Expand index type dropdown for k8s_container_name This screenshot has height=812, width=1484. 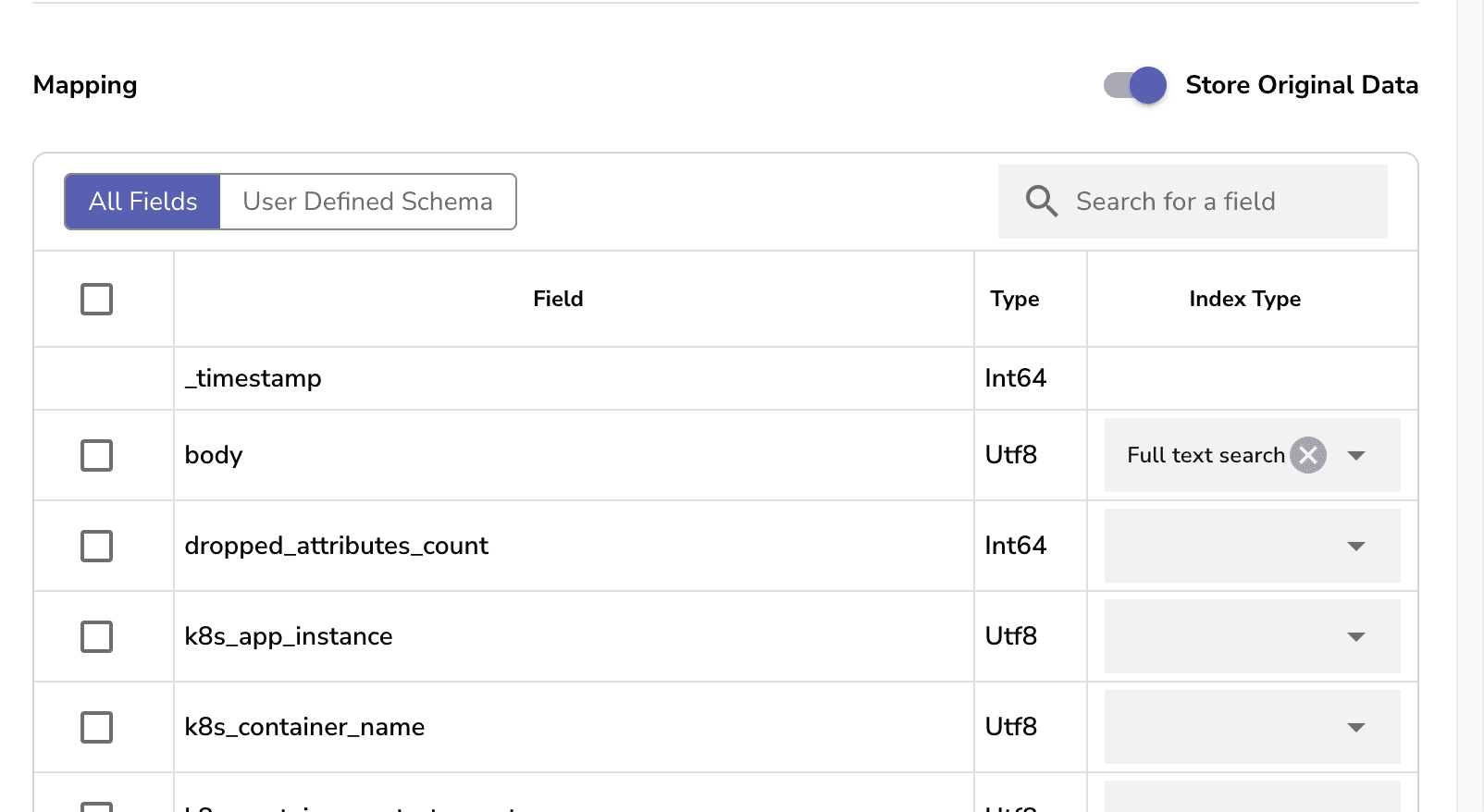(1356, 727)
